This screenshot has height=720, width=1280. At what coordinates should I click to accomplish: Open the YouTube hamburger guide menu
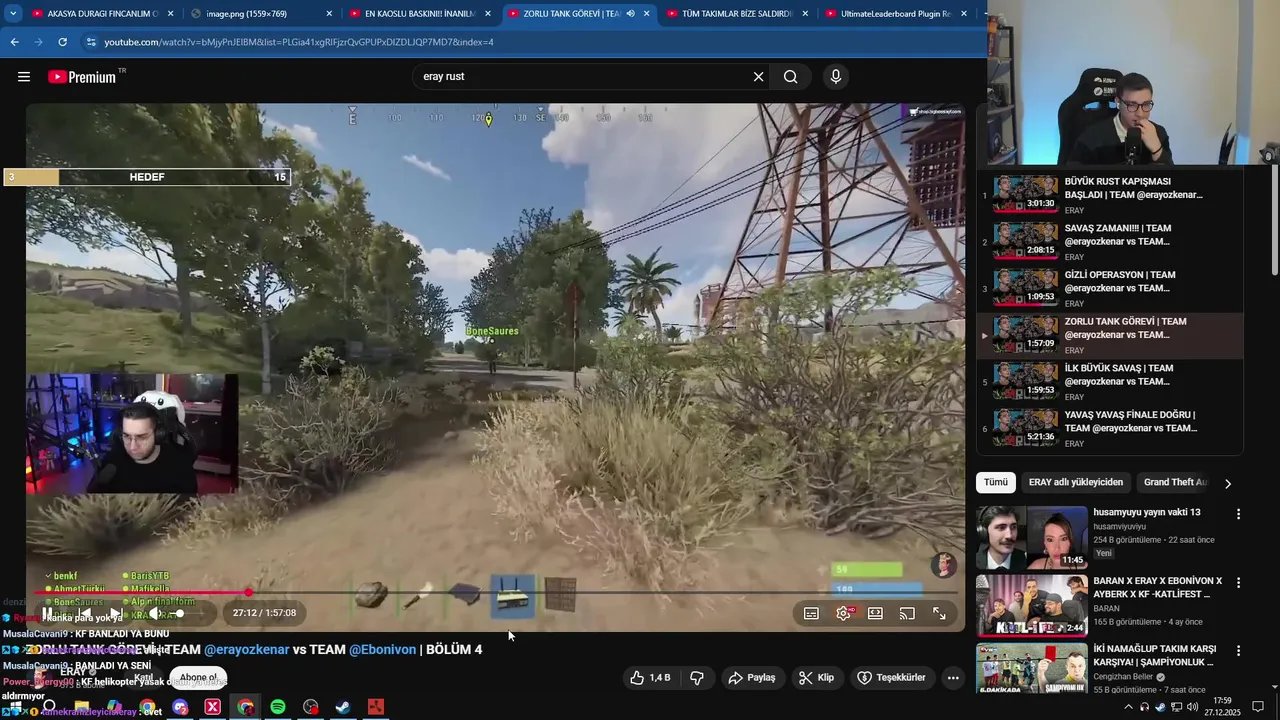point(24,77)
